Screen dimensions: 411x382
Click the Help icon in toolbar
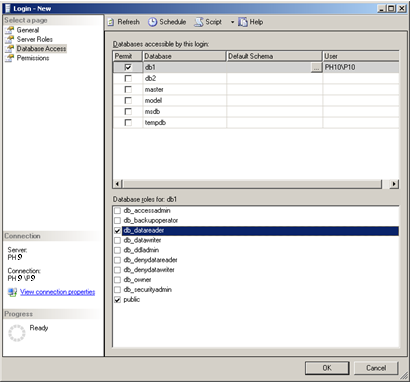pos(243,22)
